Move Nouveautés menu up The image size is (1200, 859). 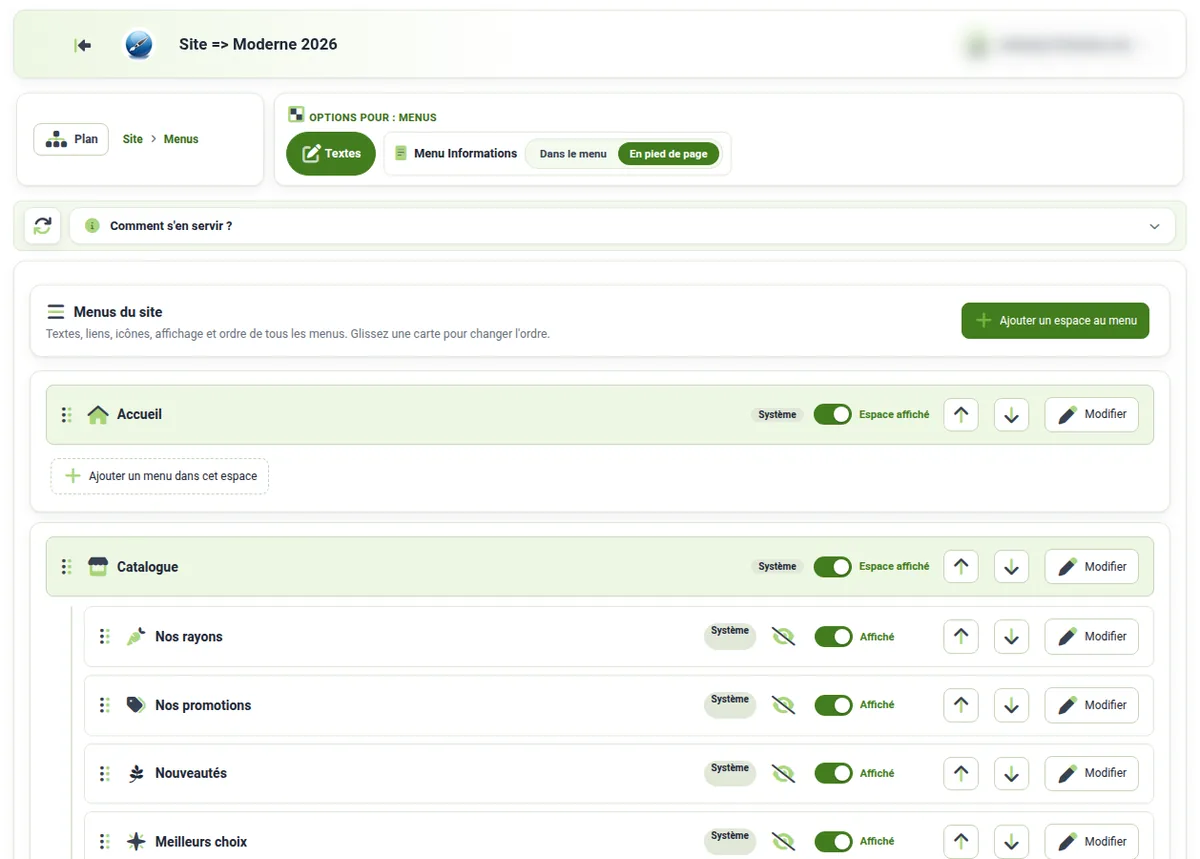coord(961,773)
